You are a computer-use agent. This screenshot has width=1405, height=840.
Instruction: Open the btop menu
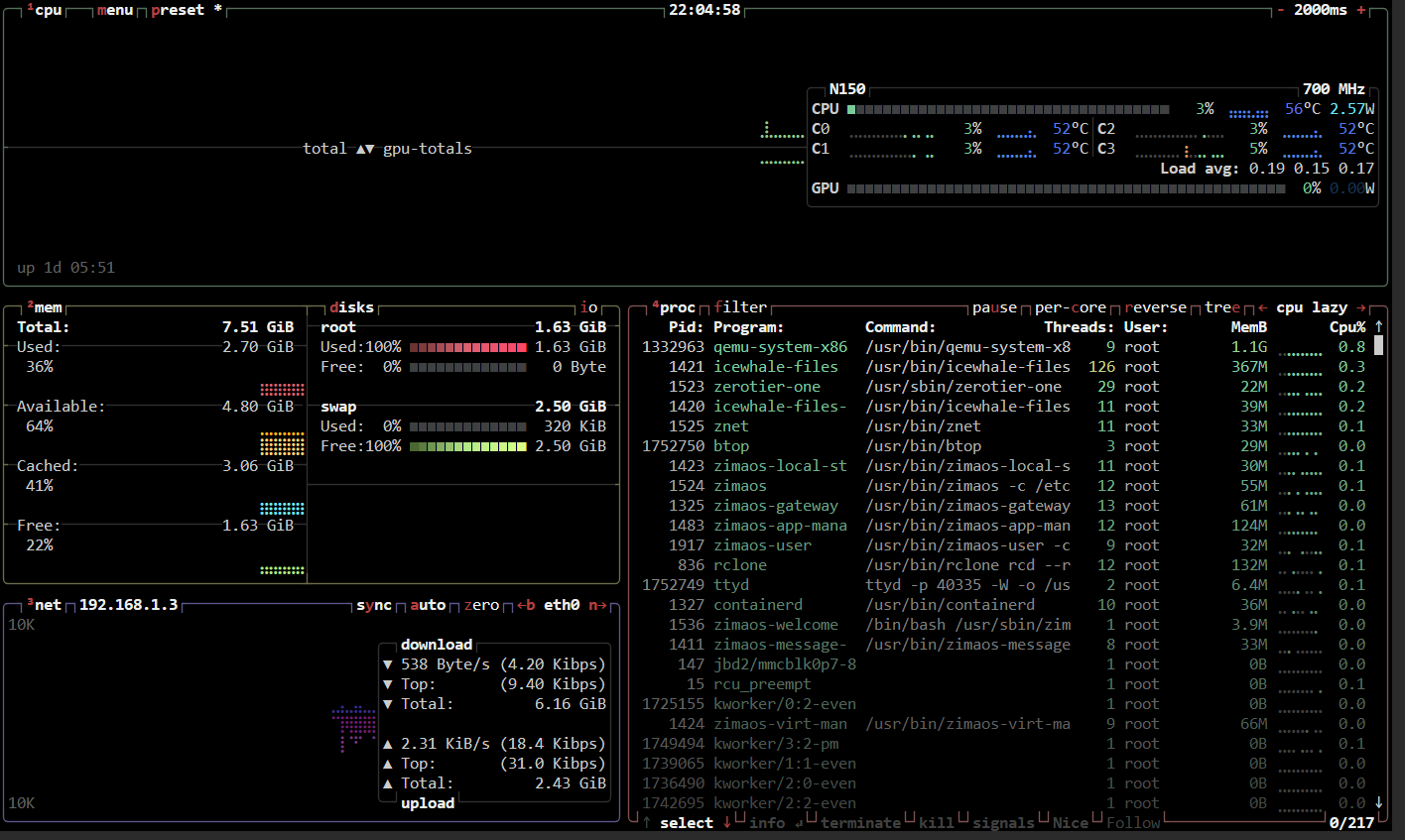coord(115,10)
